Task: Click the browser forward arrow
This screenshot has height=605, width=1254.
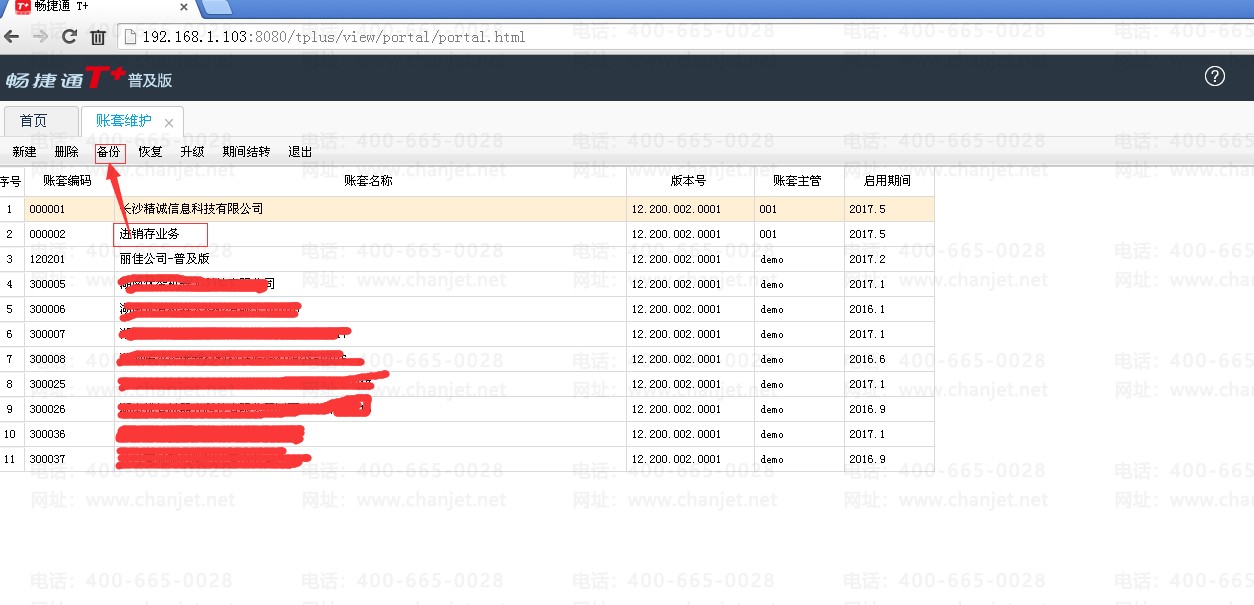Action: (x=41, y=37)
